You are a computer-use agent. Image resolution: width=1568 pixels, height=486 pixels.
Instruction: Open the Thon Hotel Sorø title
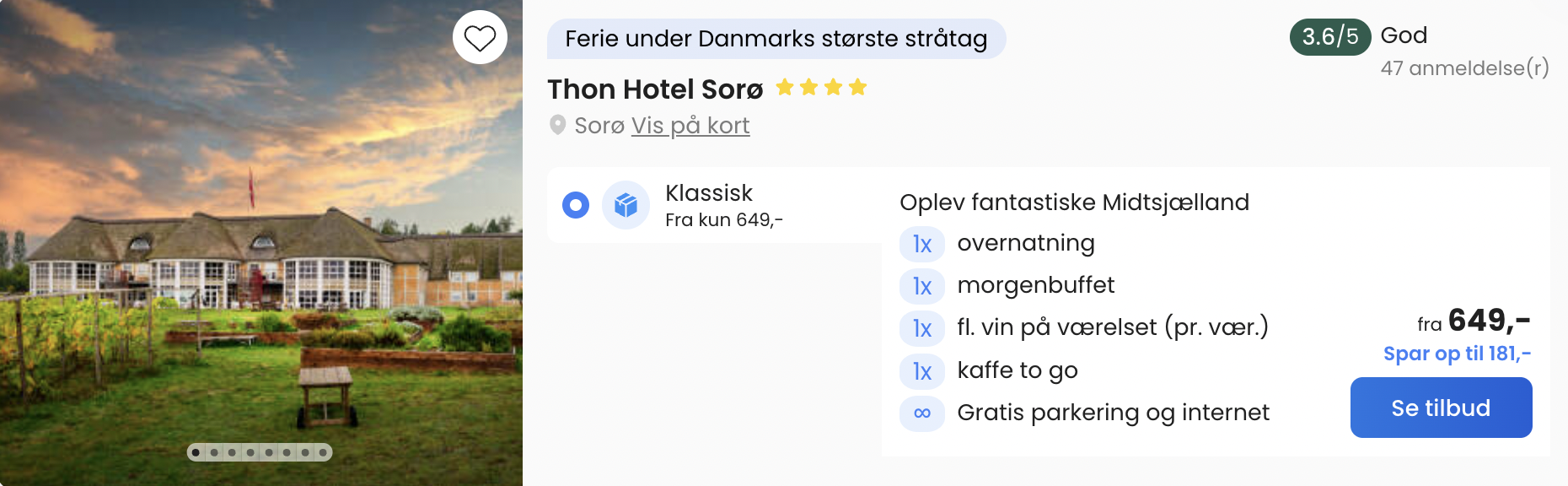click(655, 89)
